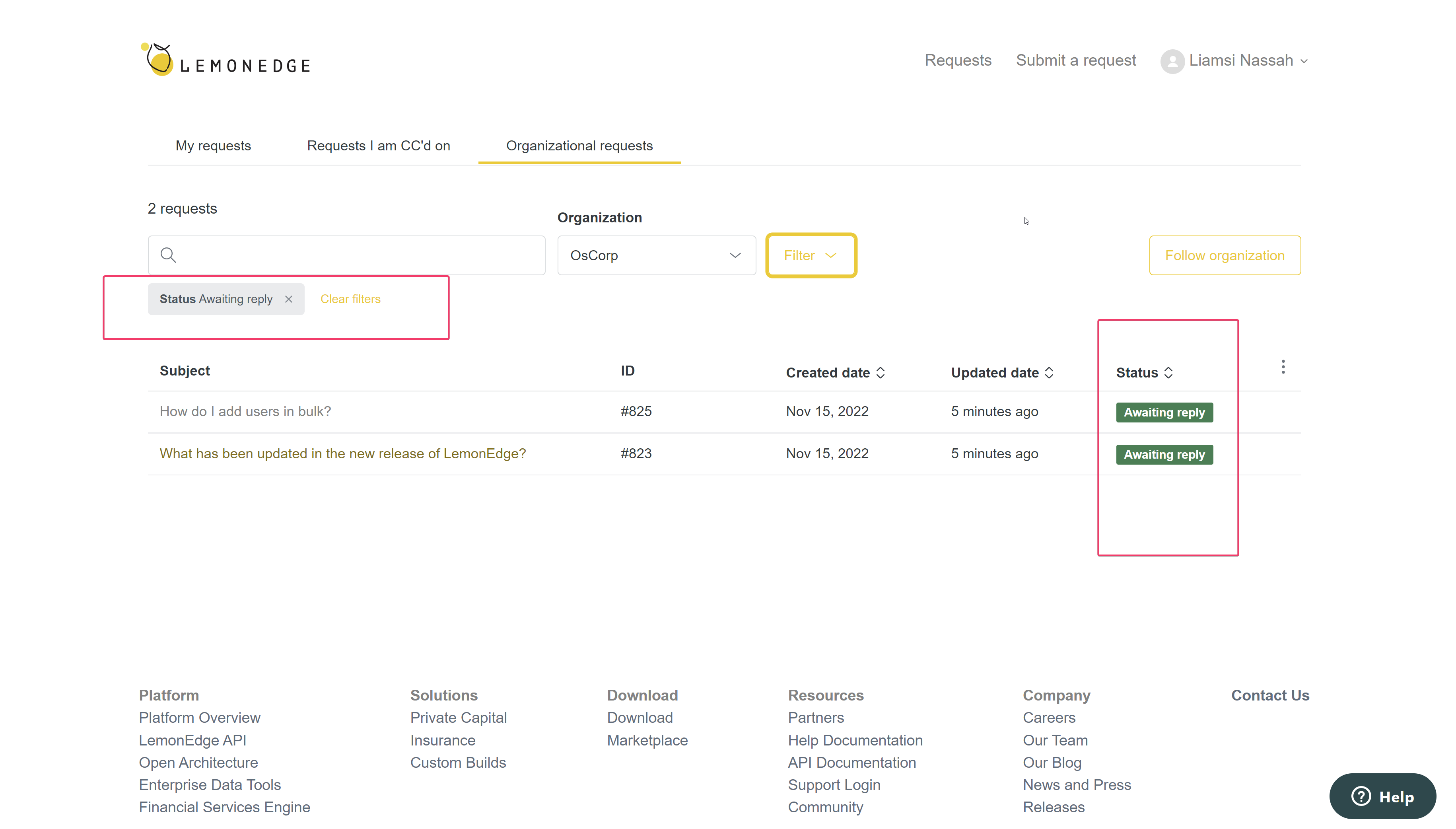
Task: Select Organizational requests tab
Action: pos(579,146)
